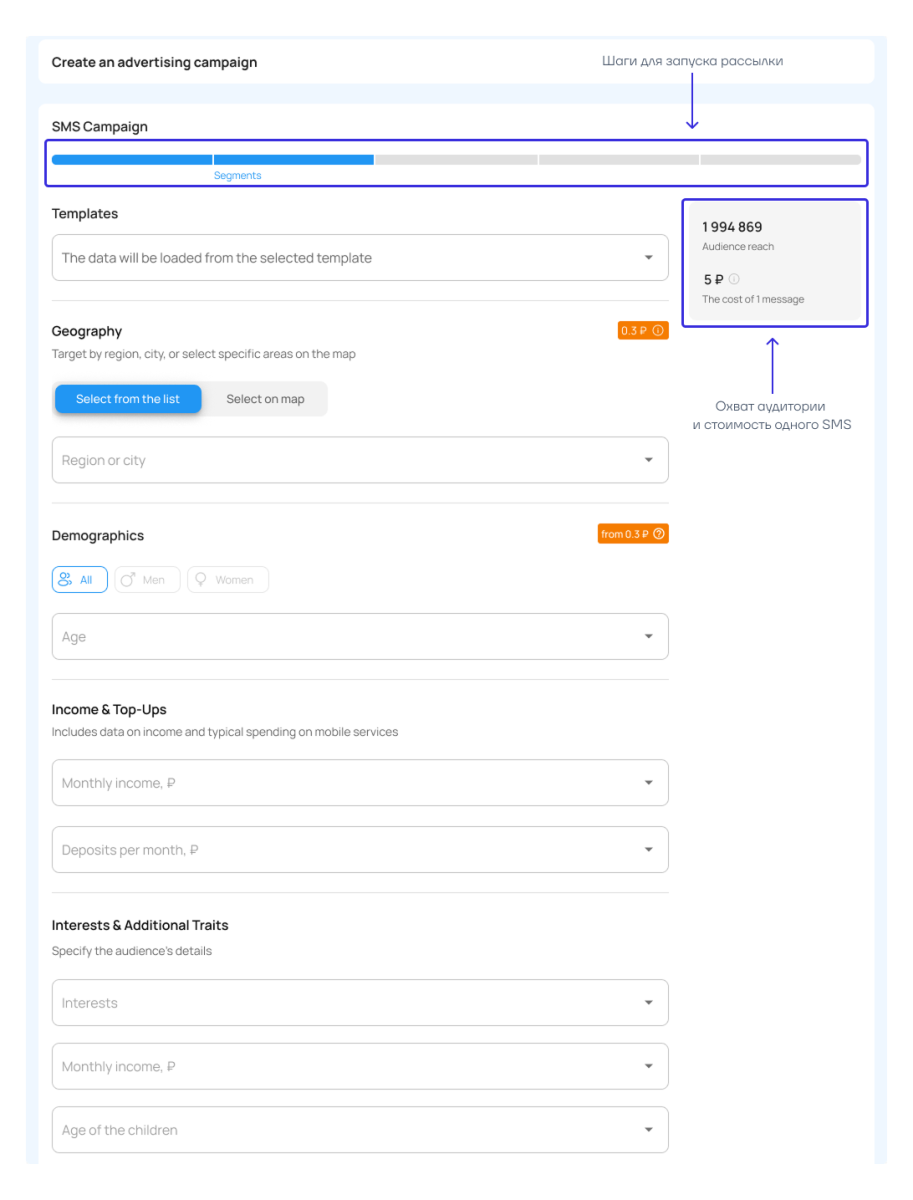Select the Men gender filter
The width and height of the screenshot is (913, 1200).
coord(147,580)
